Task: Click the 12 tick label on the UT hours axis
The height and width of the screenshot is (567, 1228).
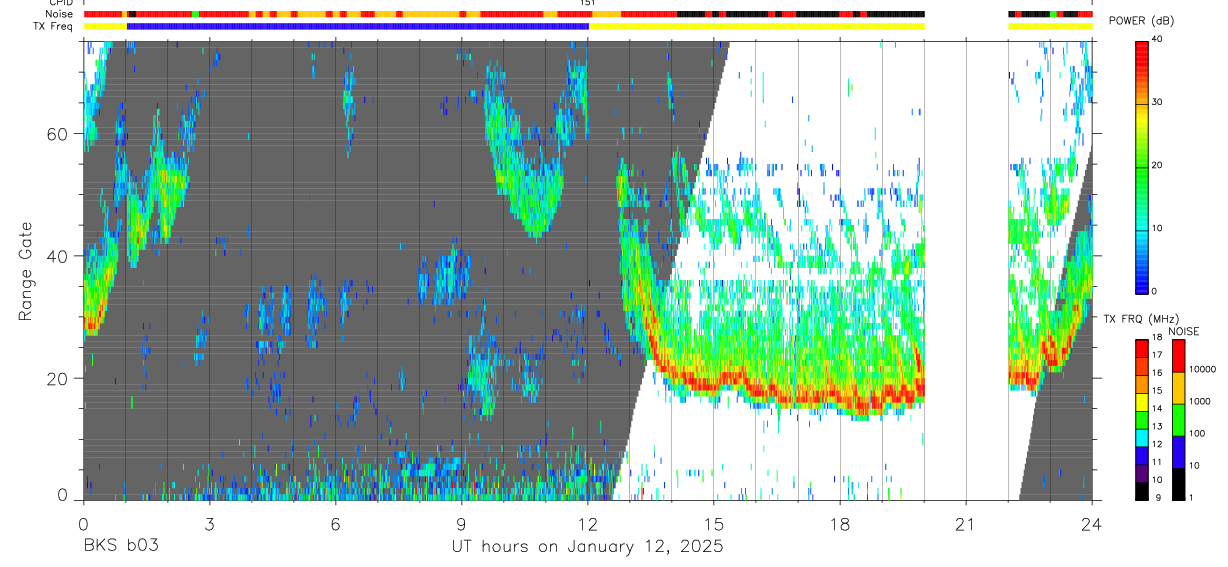Action: (588, 522)
